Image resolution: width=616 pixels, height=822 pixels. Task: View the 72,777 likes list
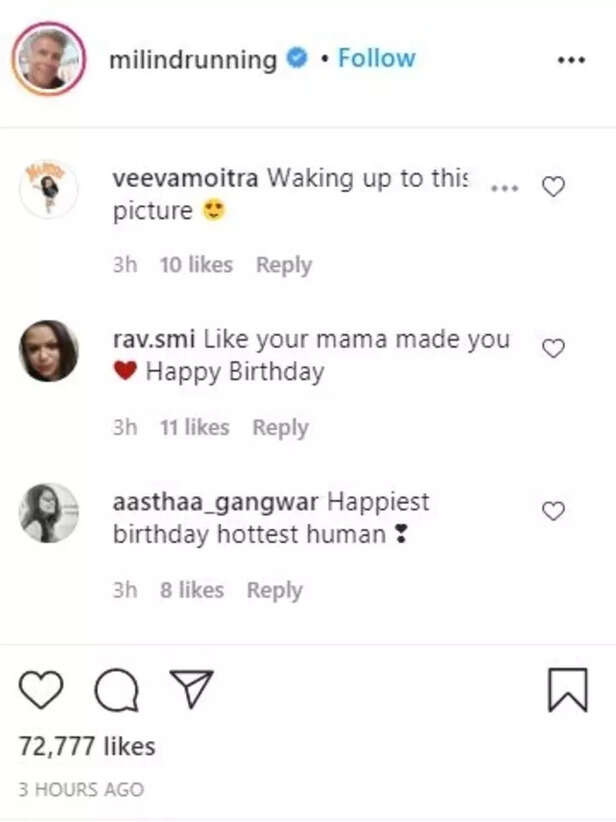click(87, 746)
